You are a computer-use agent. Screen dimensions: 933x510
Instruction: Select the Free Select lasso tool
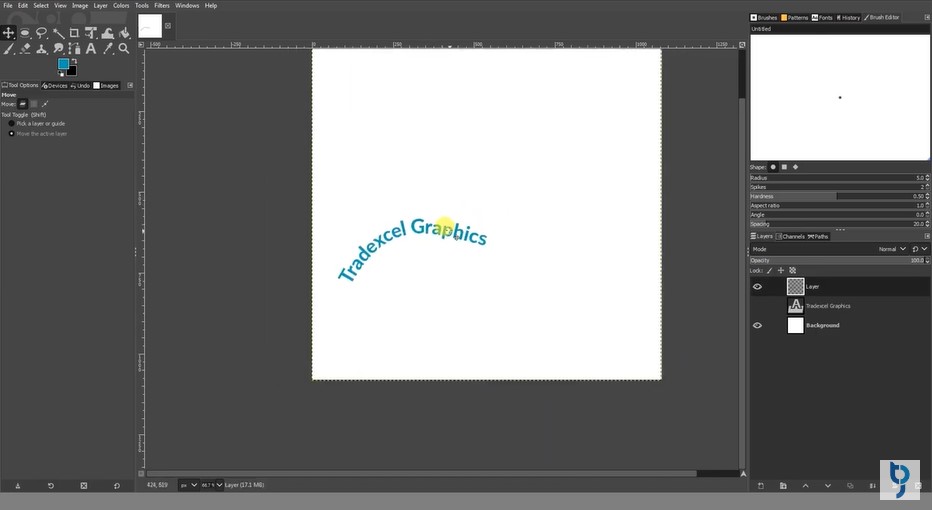tap(42, 33)
